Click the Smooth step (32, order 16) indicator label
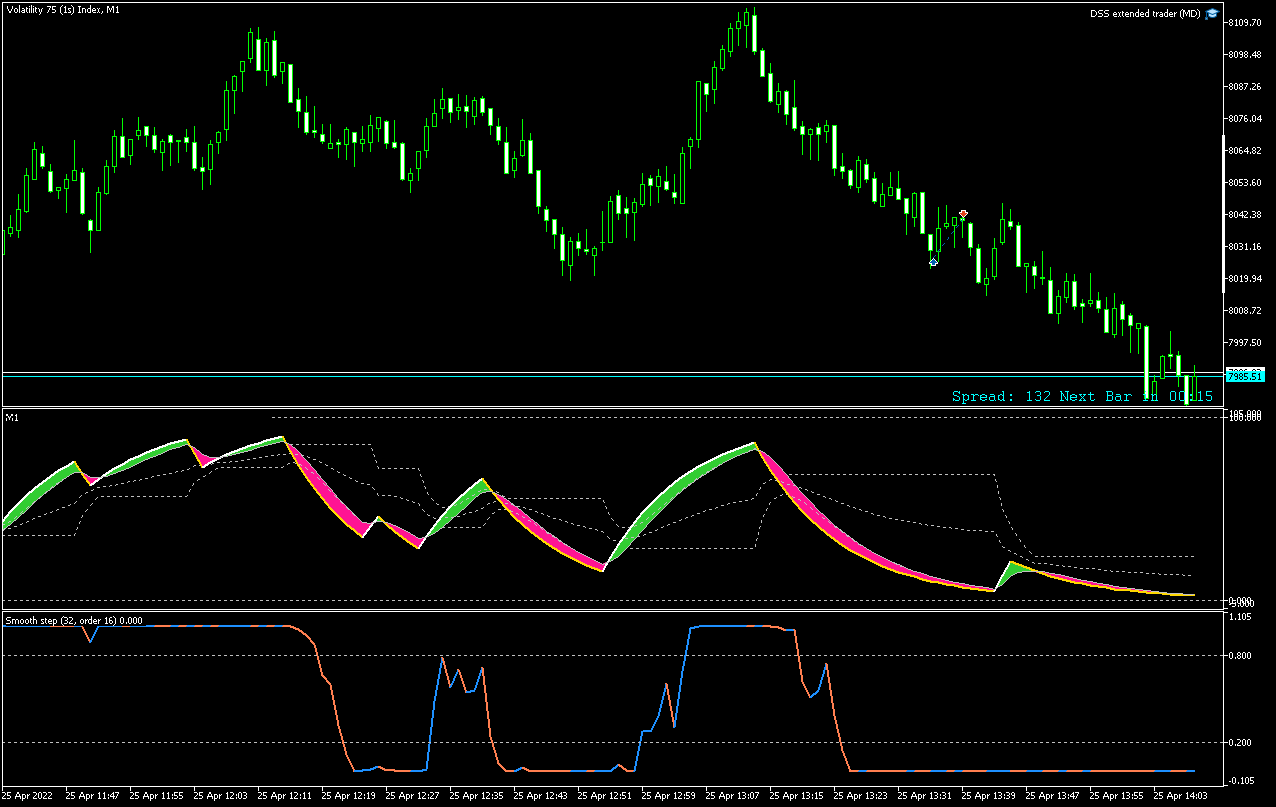 point(70,620)
